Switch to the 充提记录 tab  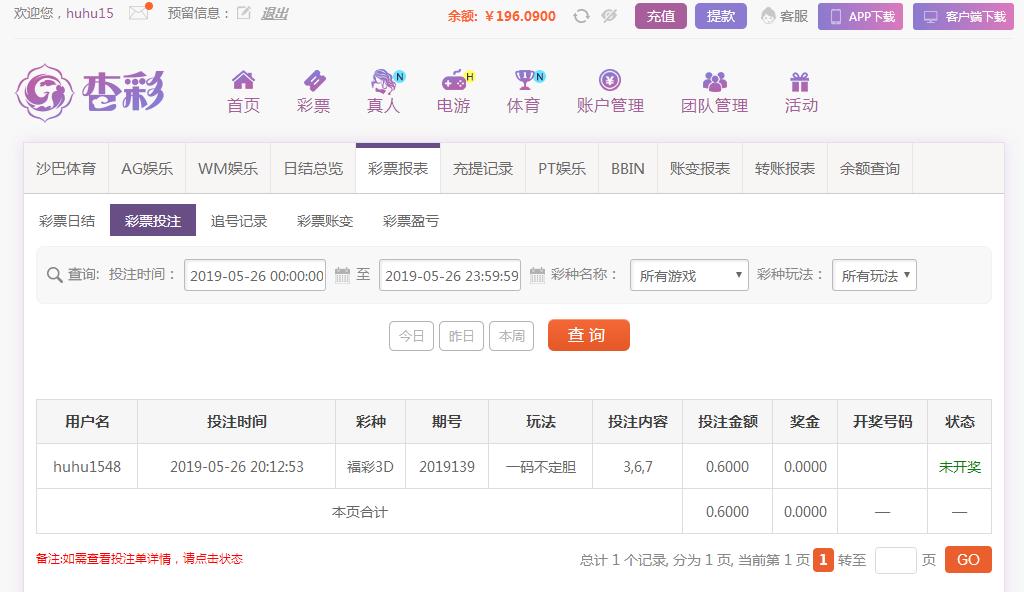[x=483, y=169]
